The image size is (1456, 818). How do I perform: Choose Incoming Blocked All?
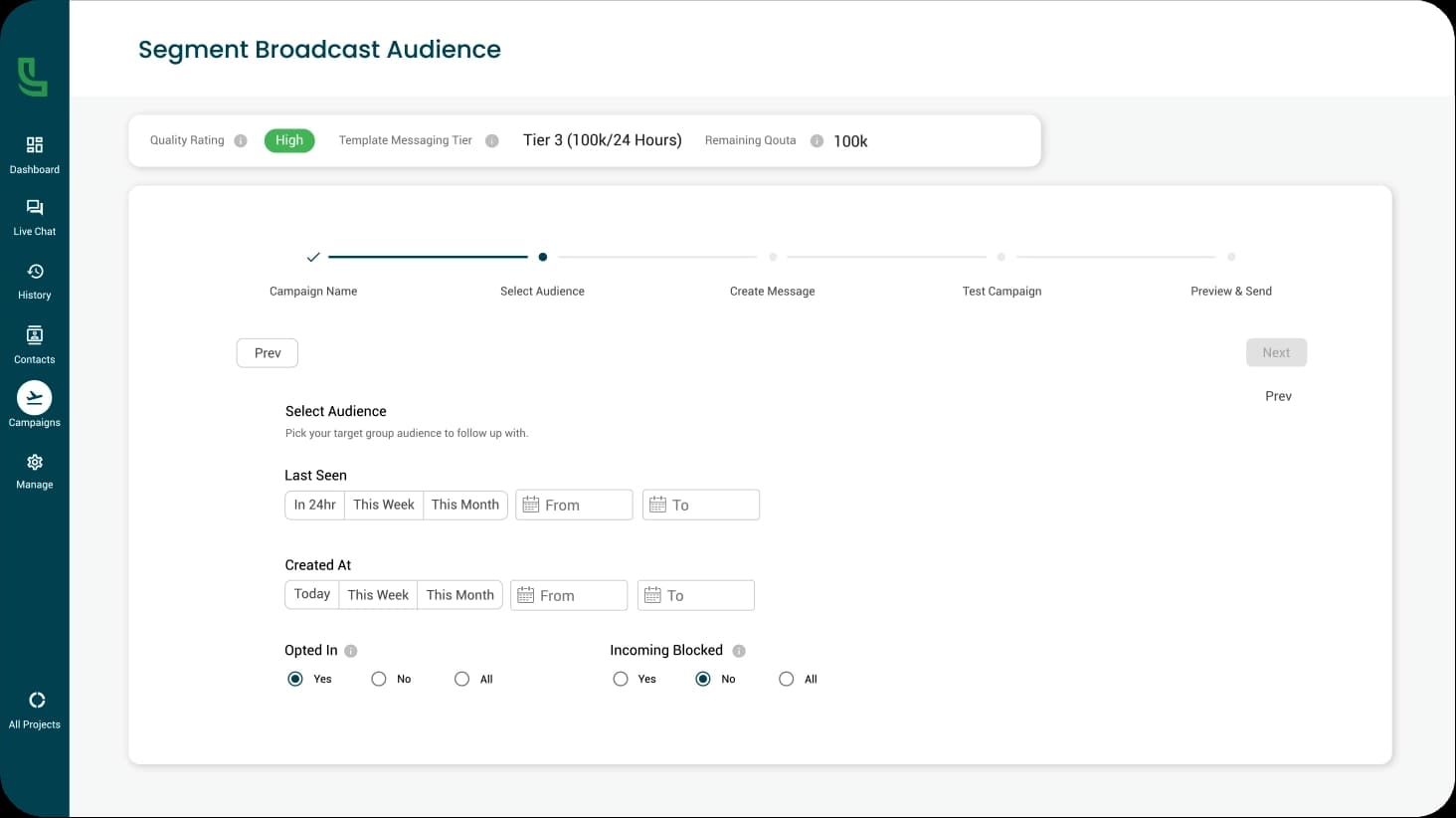(787, 679)
